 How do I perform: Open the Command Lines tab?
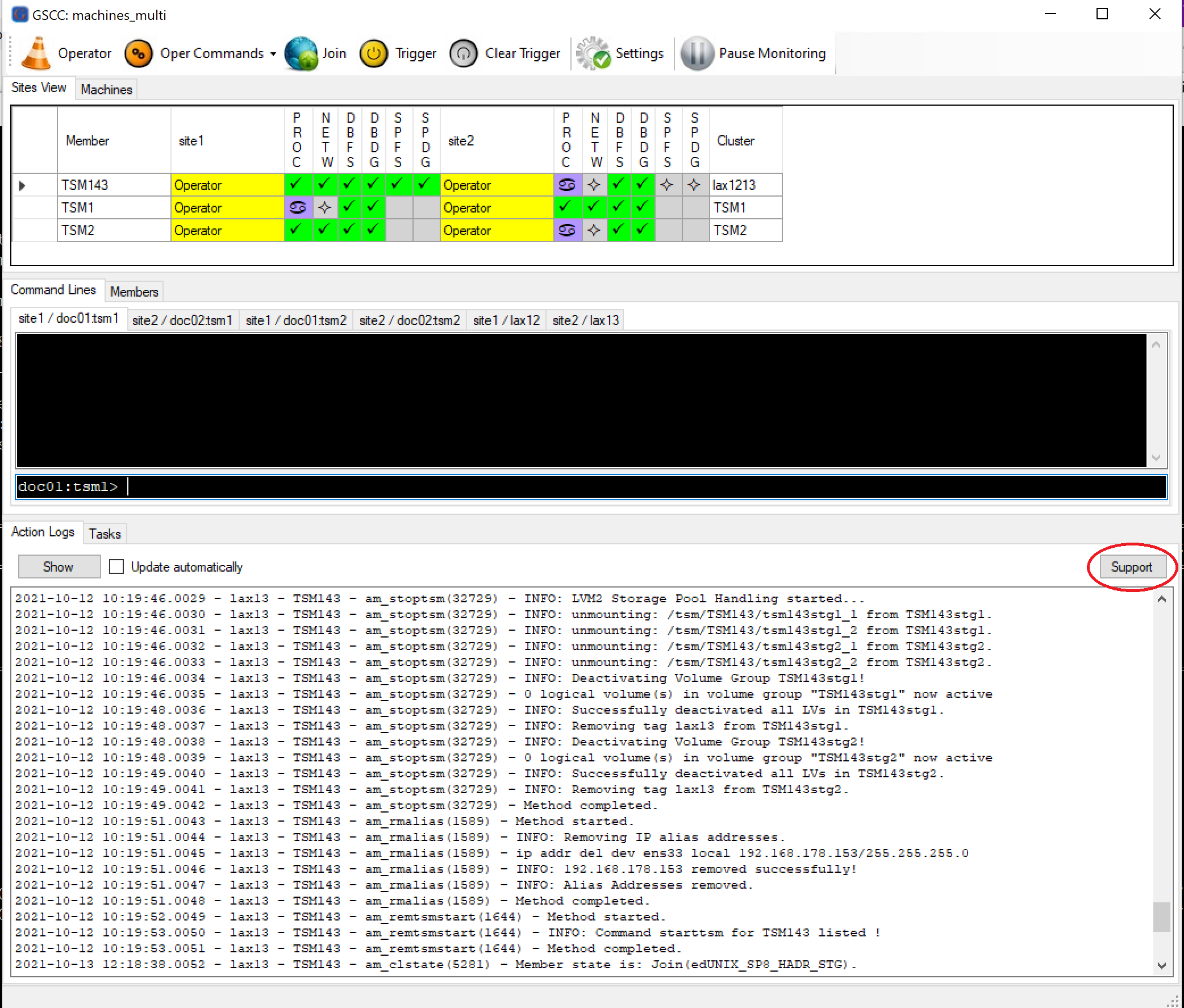click(53, 290)
